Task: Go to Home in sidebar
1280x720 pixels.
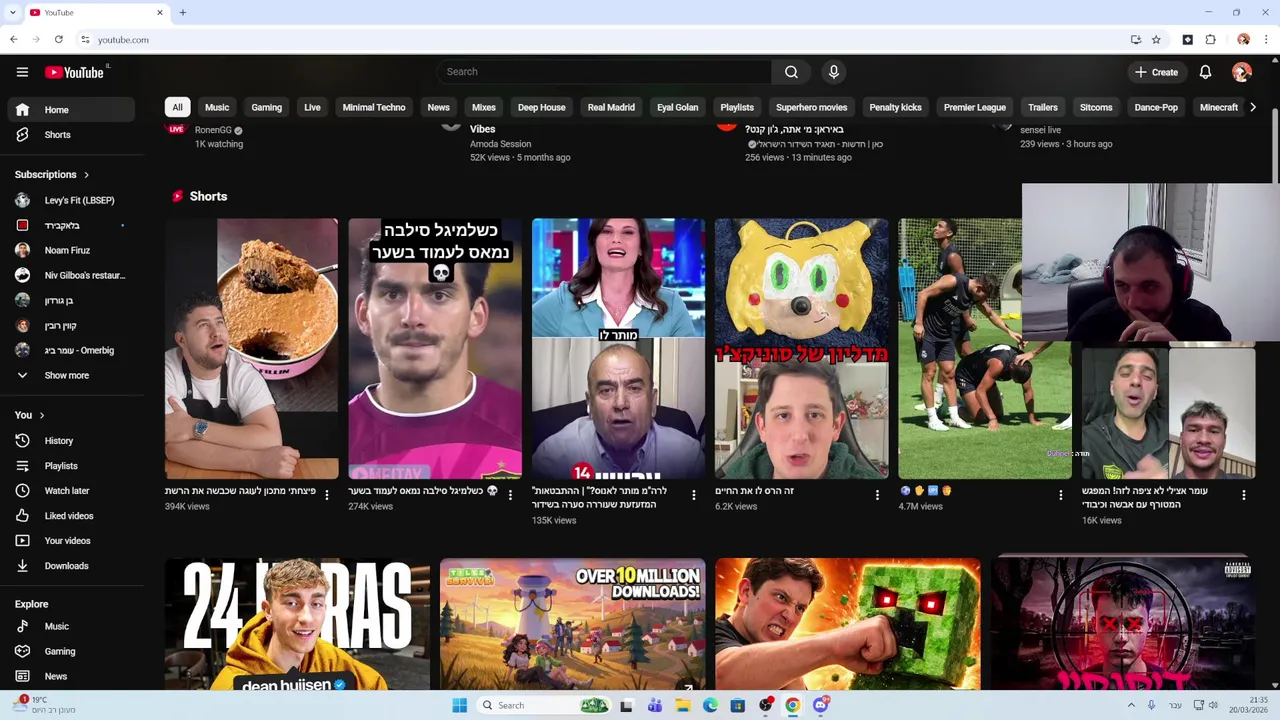Action: 69,110
